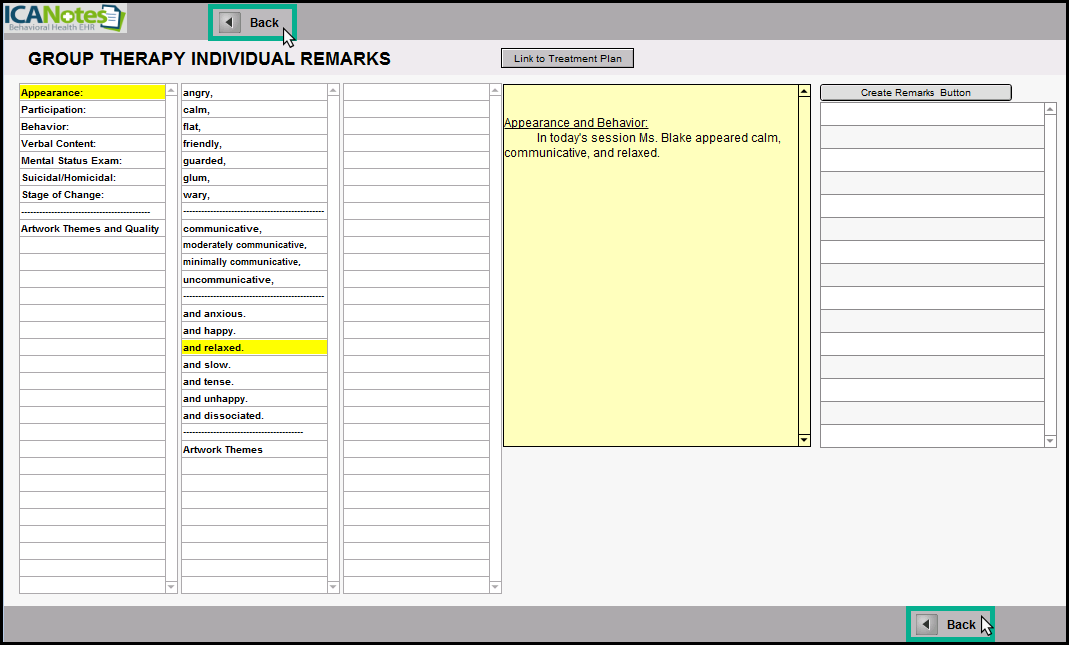1069x645 pixels.
Task: Pick Artwork Themes and Quality
Action: pyautogui.click(x=92, y=229)
